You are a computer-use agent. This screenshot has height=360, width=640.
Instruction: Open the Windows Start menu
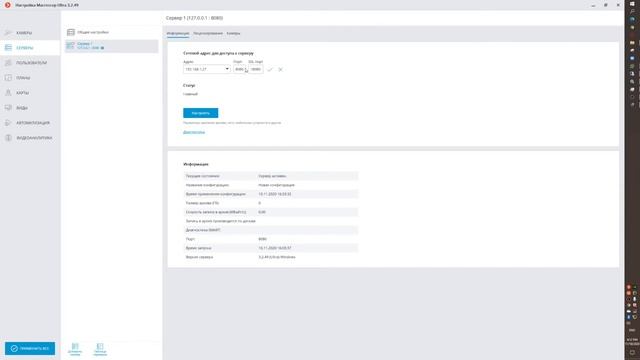pos(632,4)
